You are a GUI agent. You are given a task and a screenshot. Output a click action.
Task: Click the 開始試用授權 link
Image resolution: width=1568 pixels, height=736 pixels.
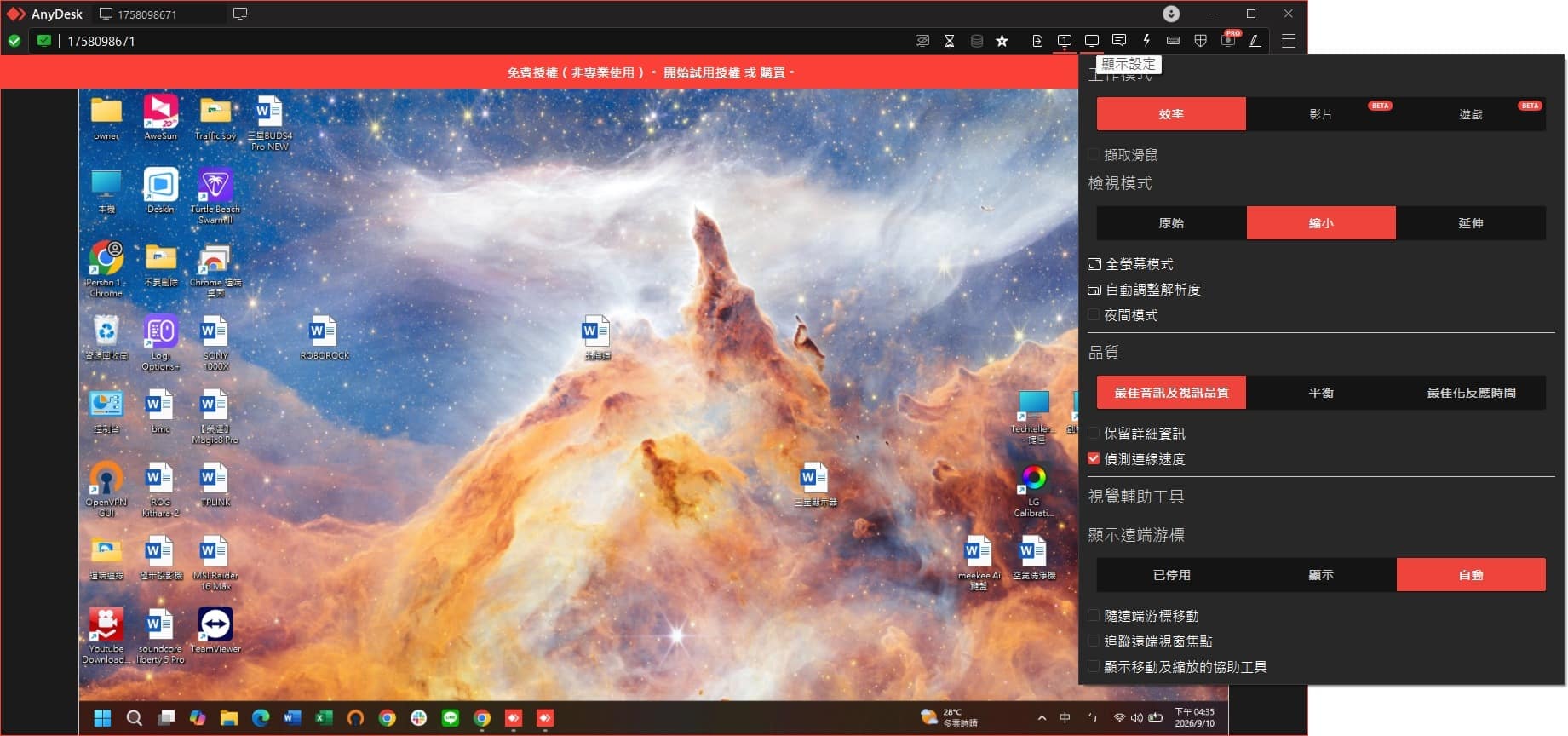pyautogui.click(x=702, y=72)
